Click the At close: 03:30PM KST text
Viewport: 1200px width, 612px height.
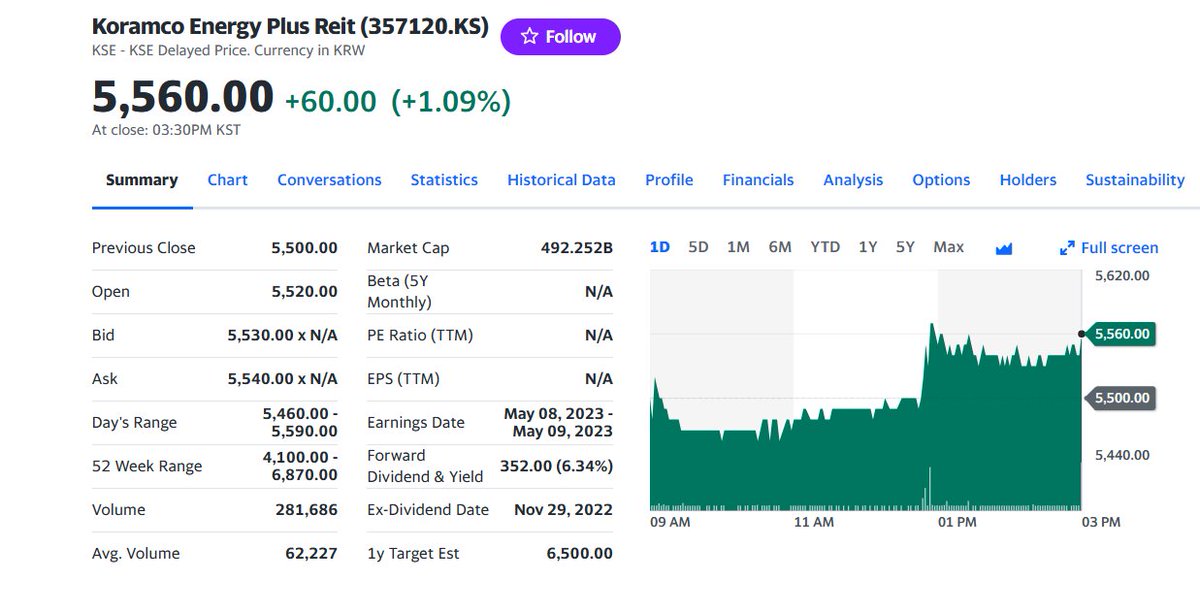click(166, 130)
